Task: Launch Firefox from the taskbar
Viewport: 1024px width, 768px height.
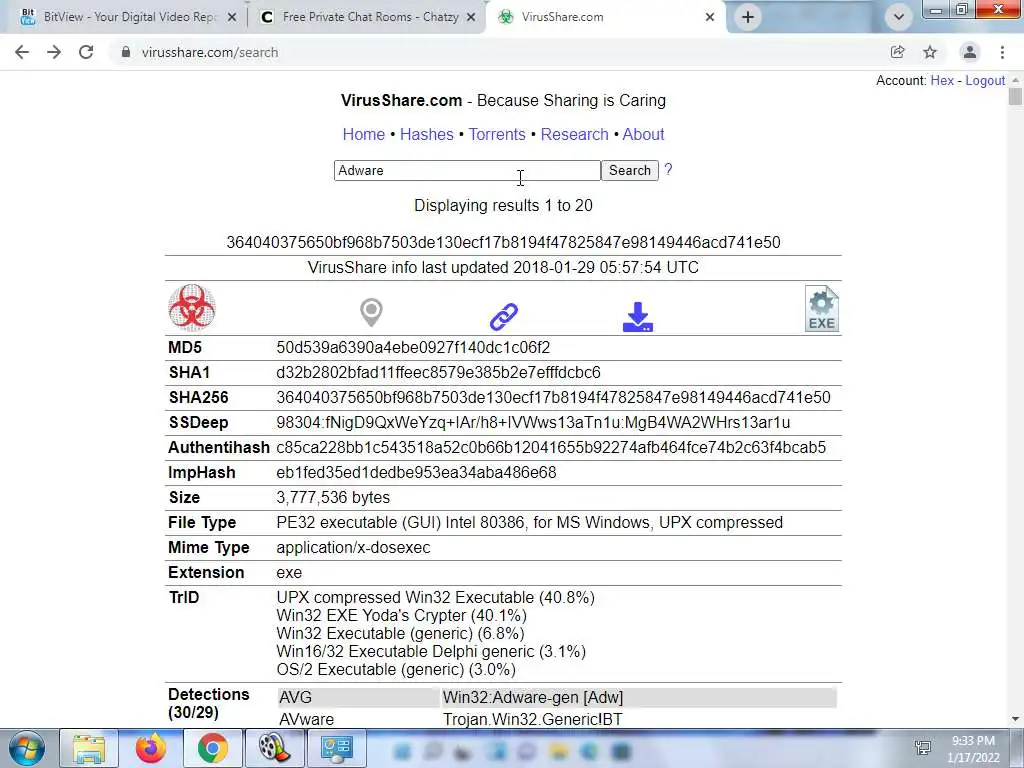Action: coord(151,748)
